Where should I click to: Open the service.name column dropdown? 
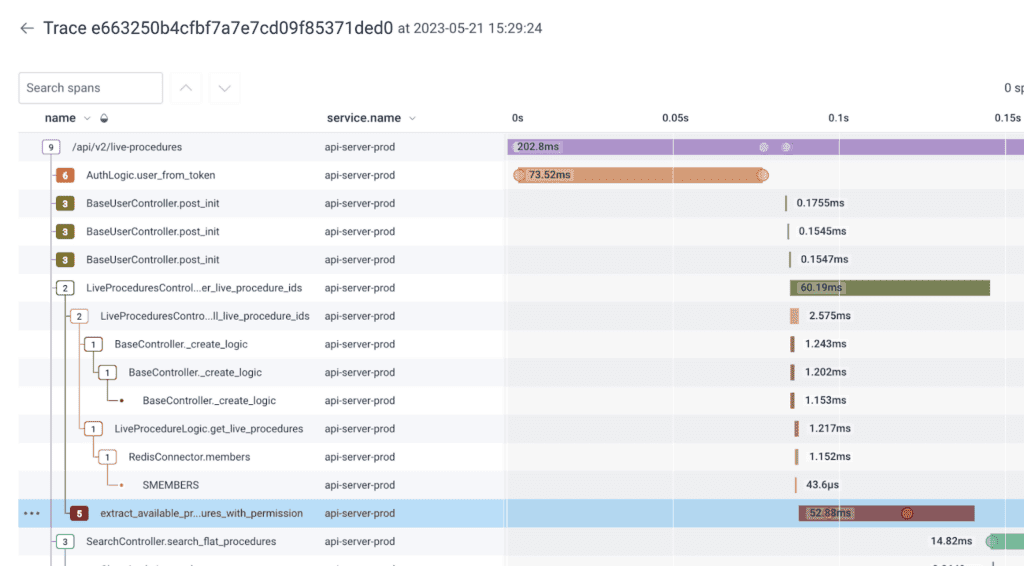412,118
